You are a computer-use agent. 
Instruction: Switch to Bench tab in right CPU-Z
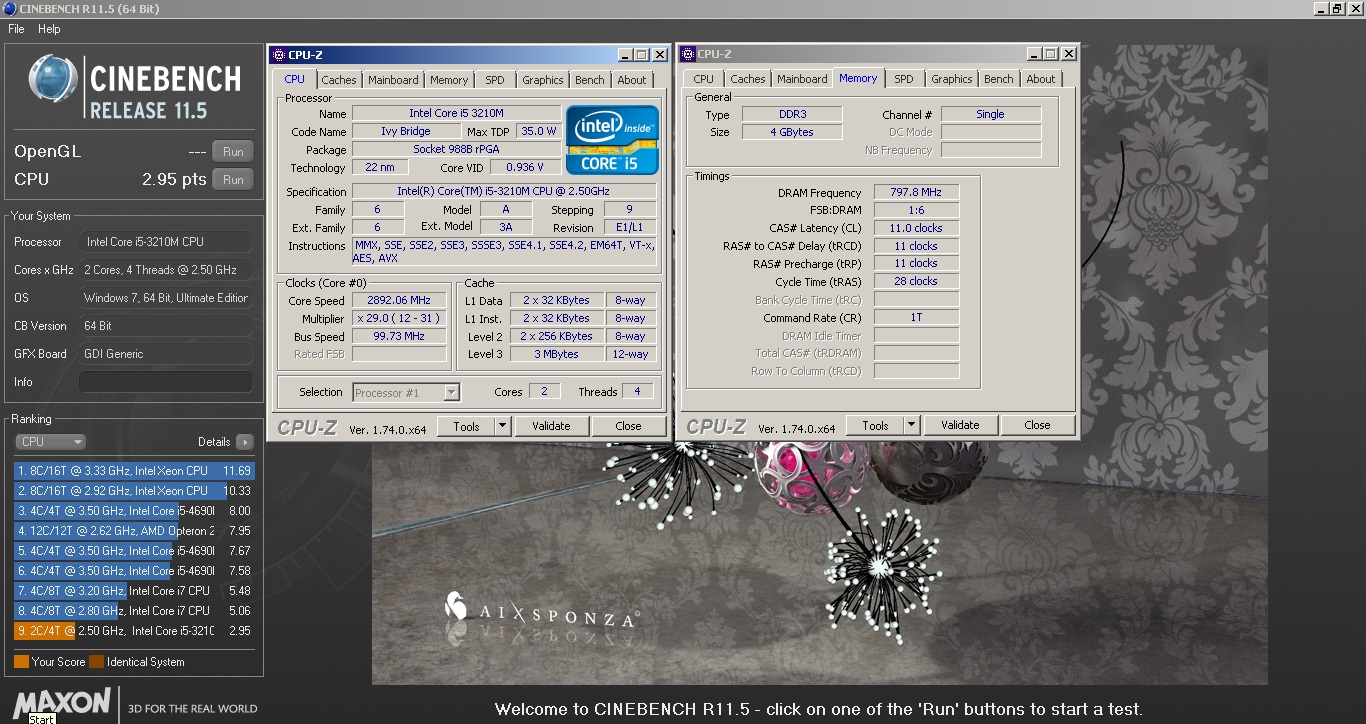point(999,79)
